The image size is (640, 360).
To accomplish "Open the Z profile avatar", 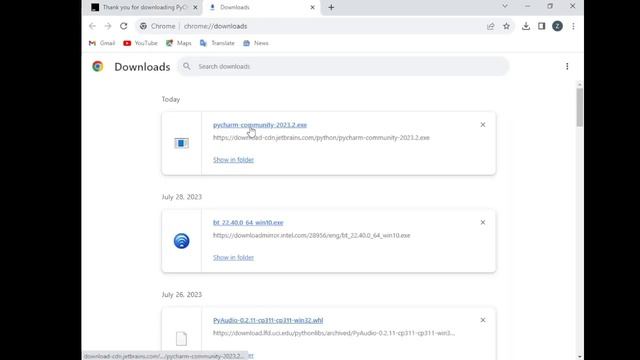I will pos(558,26).
